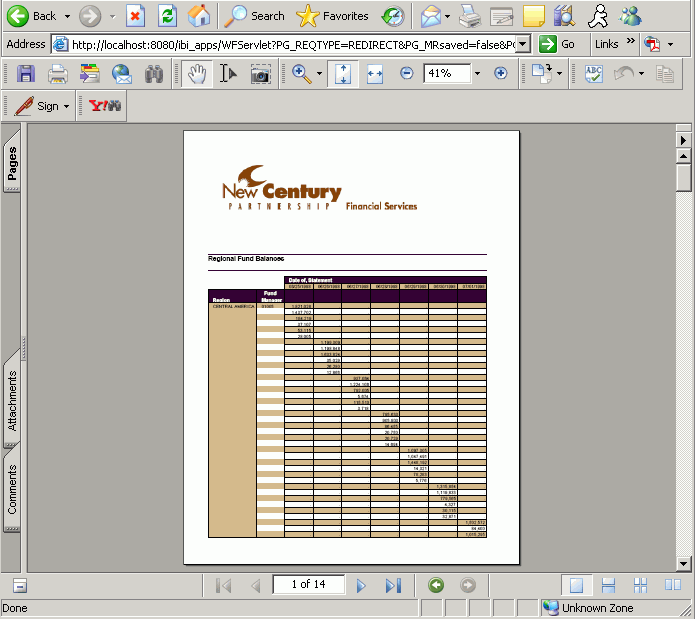Image resolution: width=695 pixels, height=619 pixels.
Task: Click the Favorites button
Action: click(334, 16)
